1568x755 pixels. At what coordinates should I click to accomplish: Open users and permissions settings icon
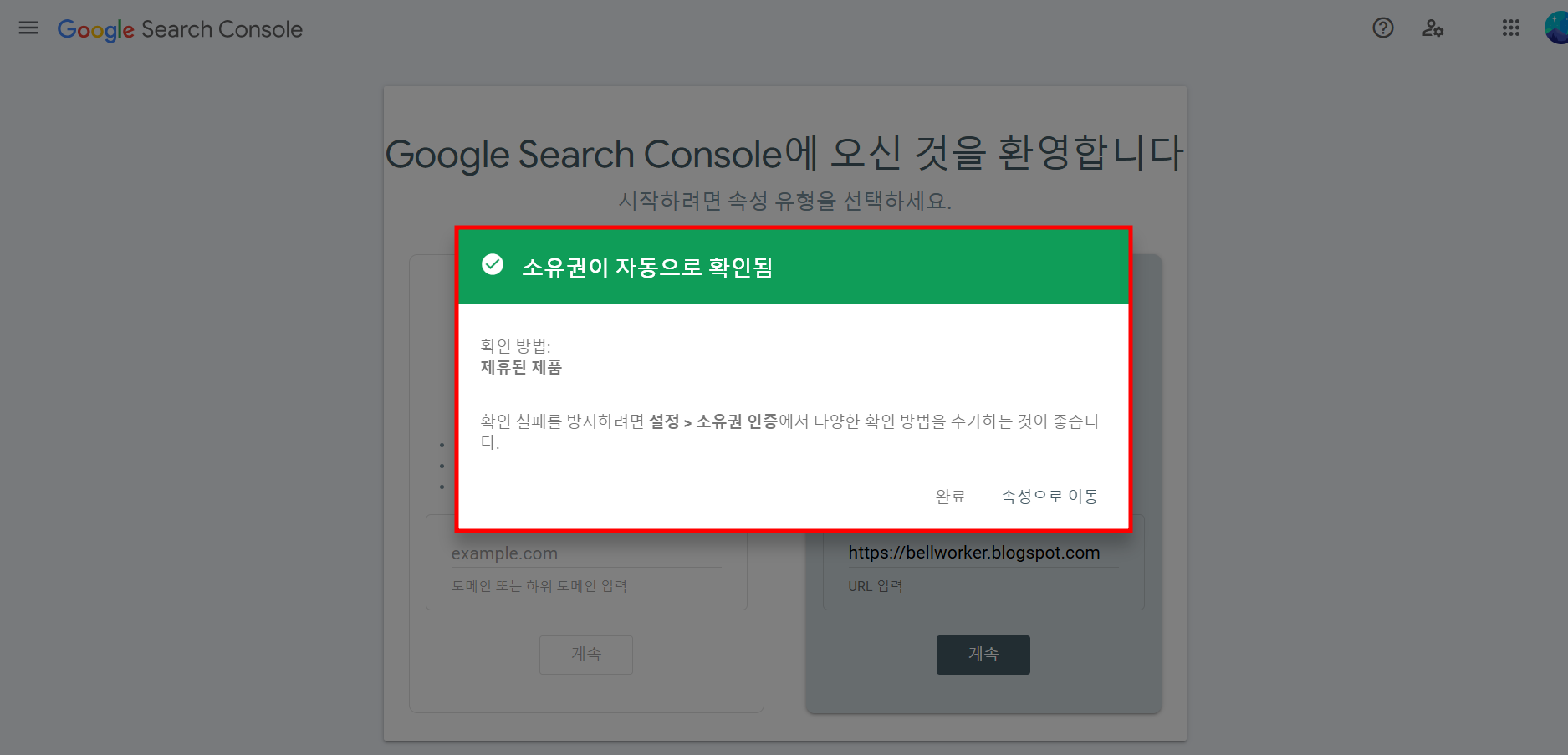point(1433,28)
